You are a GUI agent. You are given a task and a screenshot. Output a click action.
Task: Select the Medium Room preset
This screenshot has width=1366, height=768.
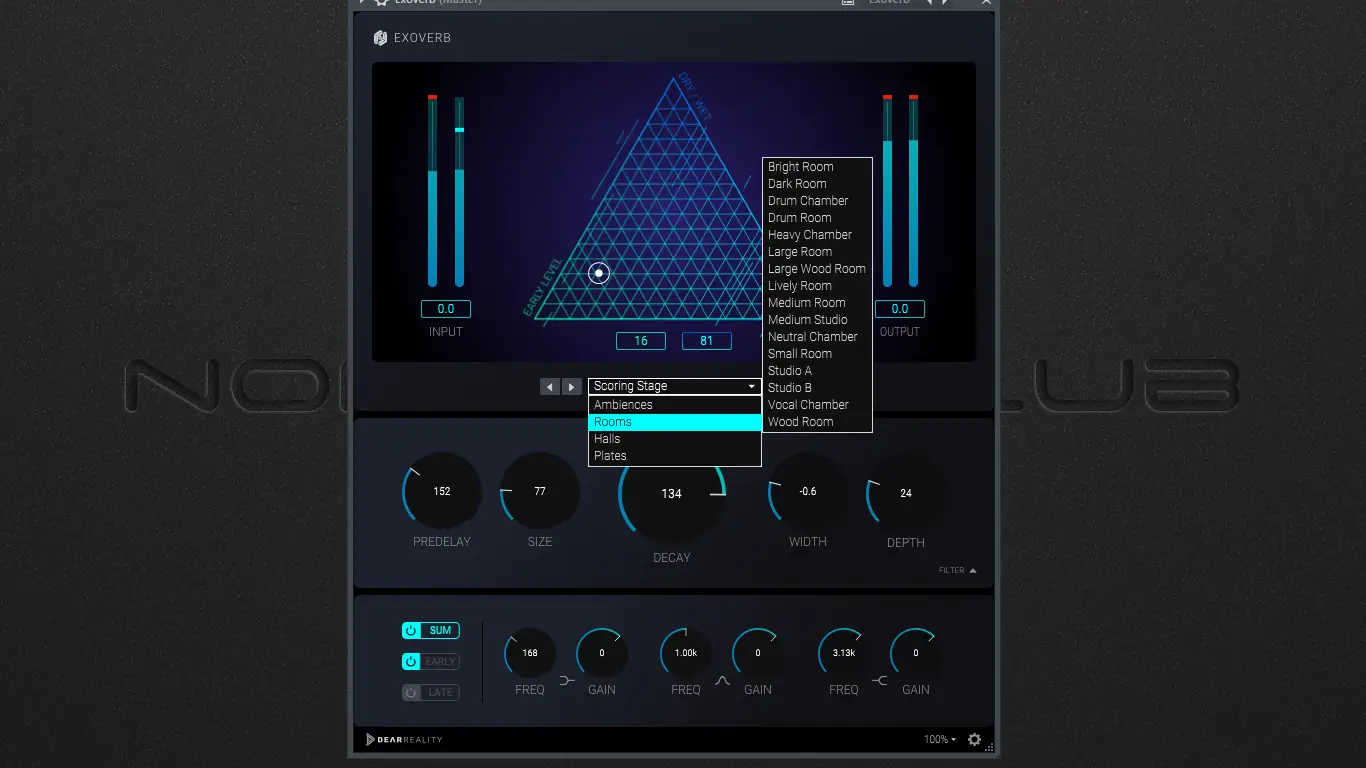pyautogui.click(x=817, y=303)
